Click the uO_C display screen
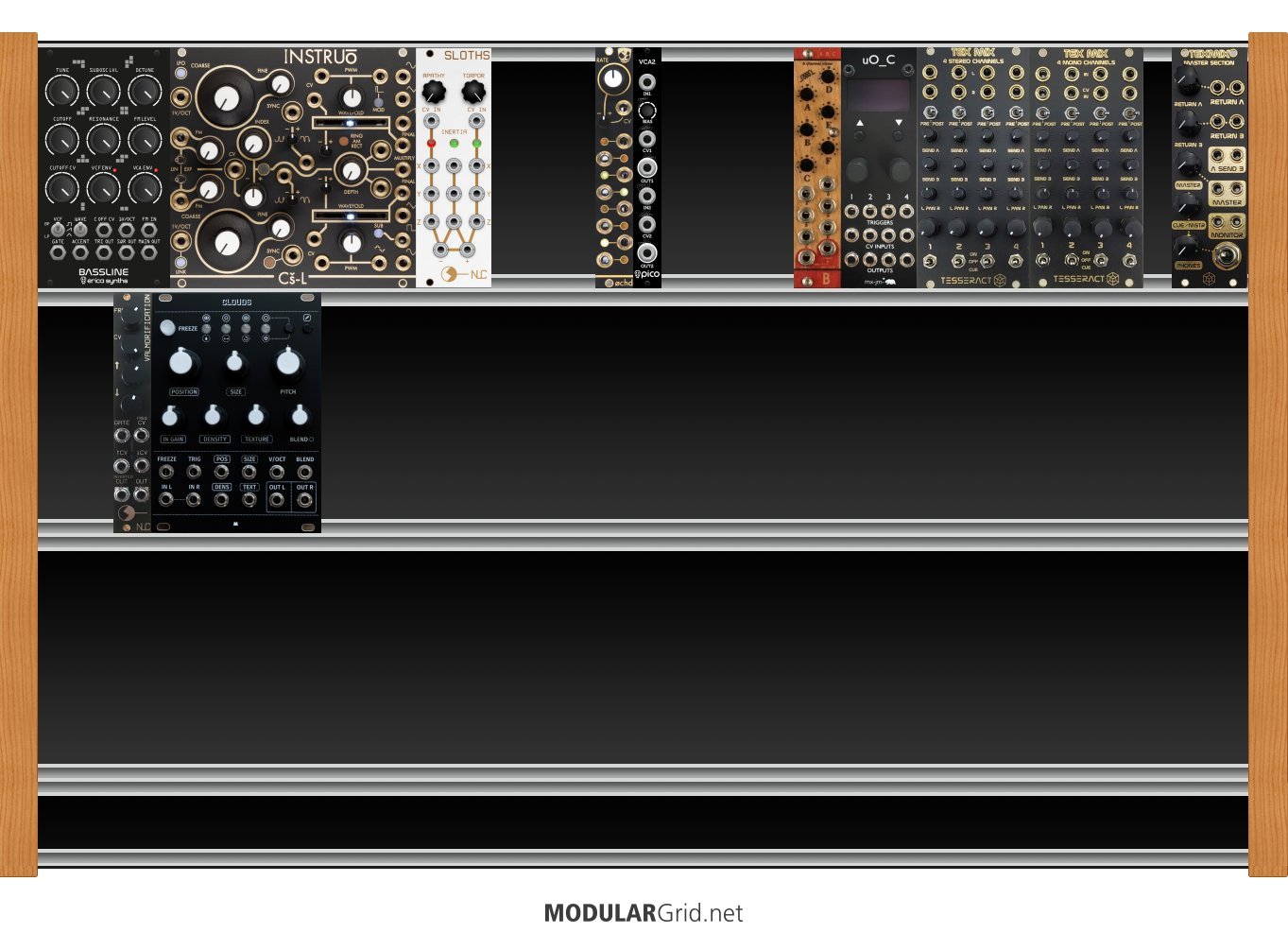 [879, 95]
